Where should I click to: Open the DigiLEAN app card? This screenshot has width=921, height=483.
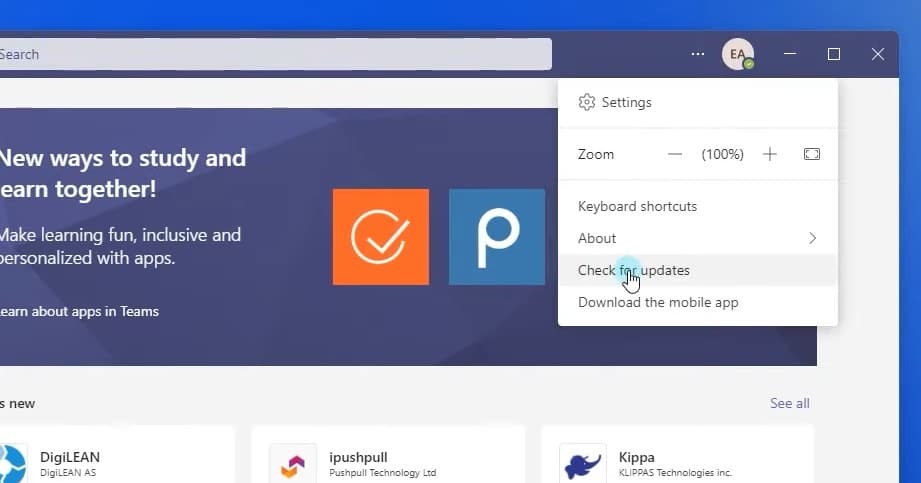click(x=117, y=455)
